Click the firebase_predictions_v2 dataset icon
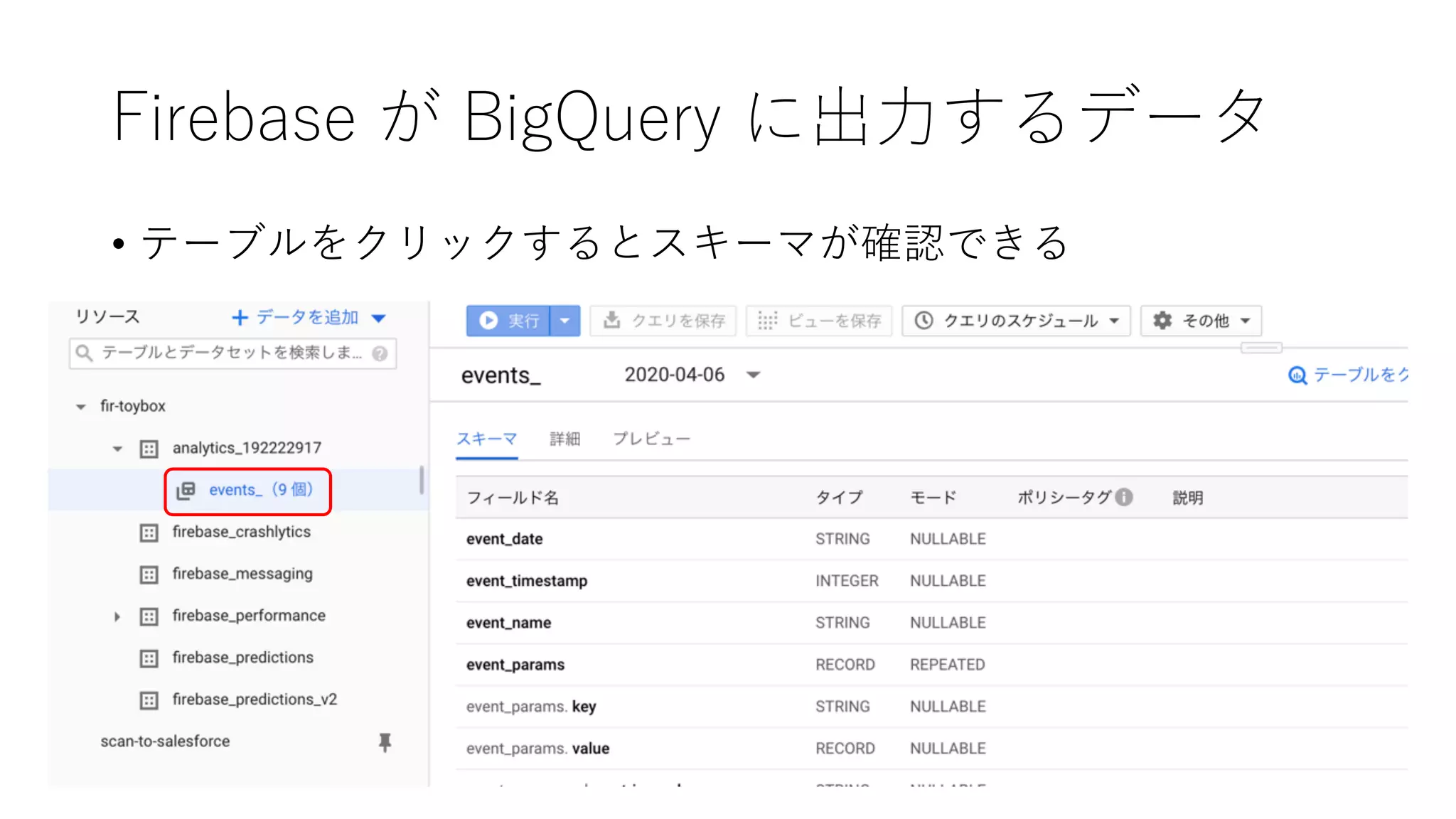Image resolution: width=1456 pixels, height=819 pixels. point(149,700)
